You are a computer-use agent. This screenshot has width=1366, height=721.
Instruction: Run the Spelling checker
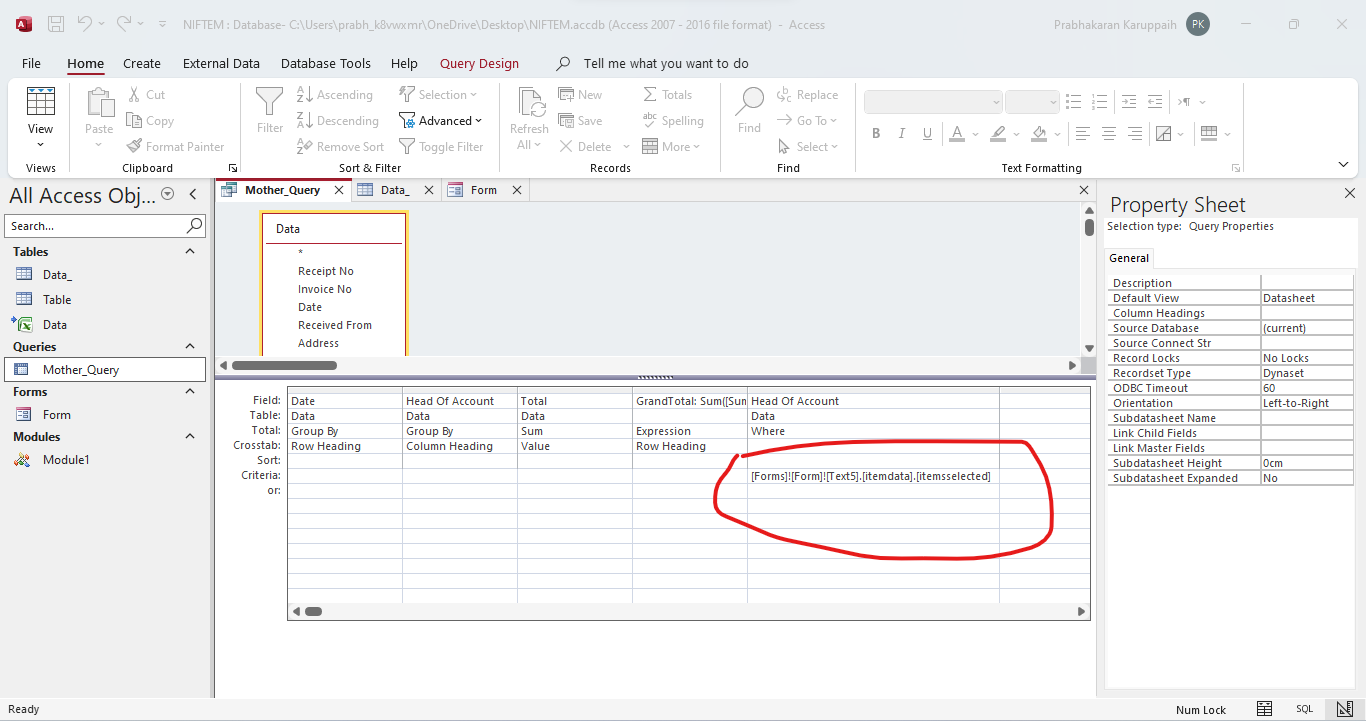pyautogui.click(x=675, y=120)
